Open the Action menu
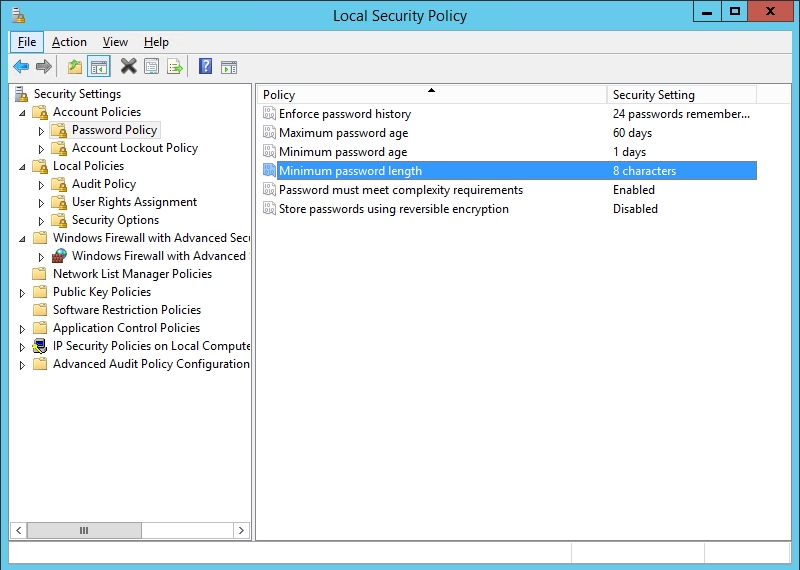 69,42
